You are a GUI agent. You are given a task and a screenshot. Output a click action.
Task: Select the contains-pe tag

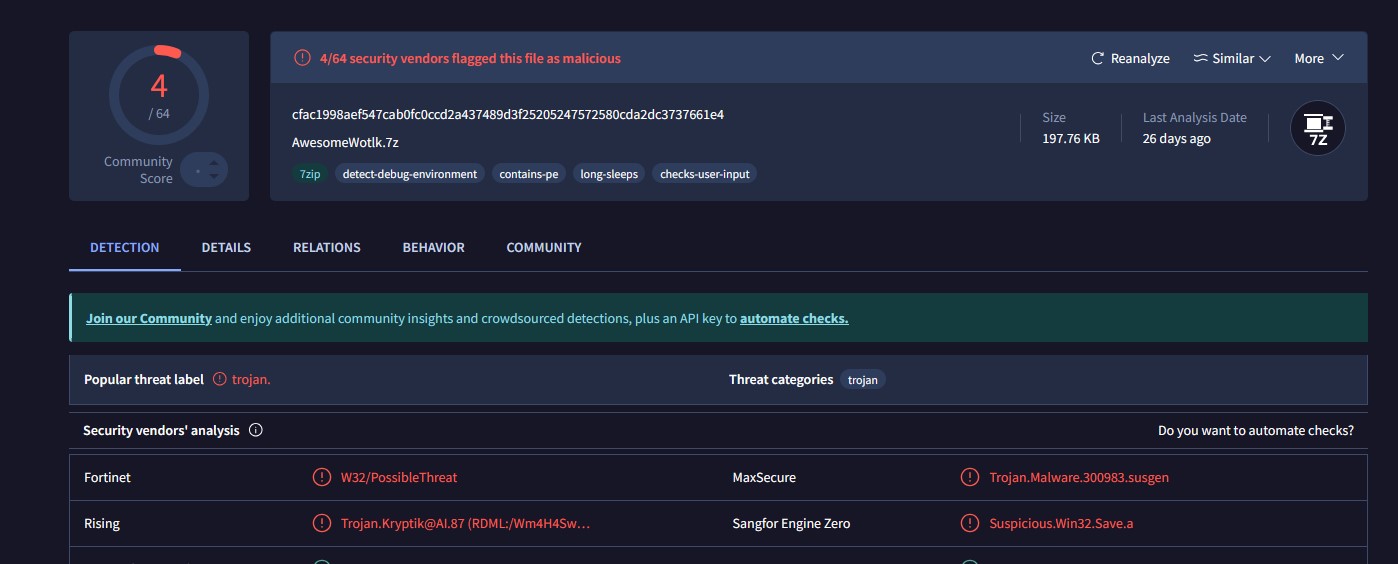click(529, 174)
